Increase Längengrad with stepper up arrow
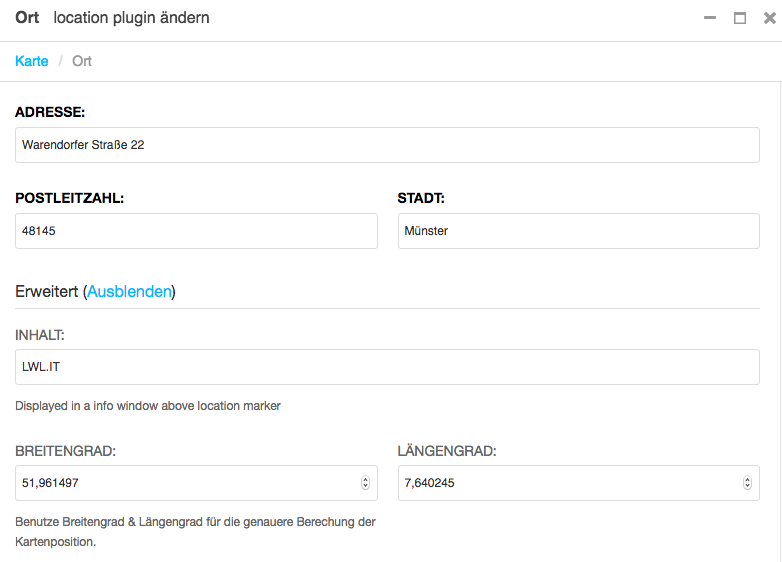This screenshot has width=782, height=562. 747,479
